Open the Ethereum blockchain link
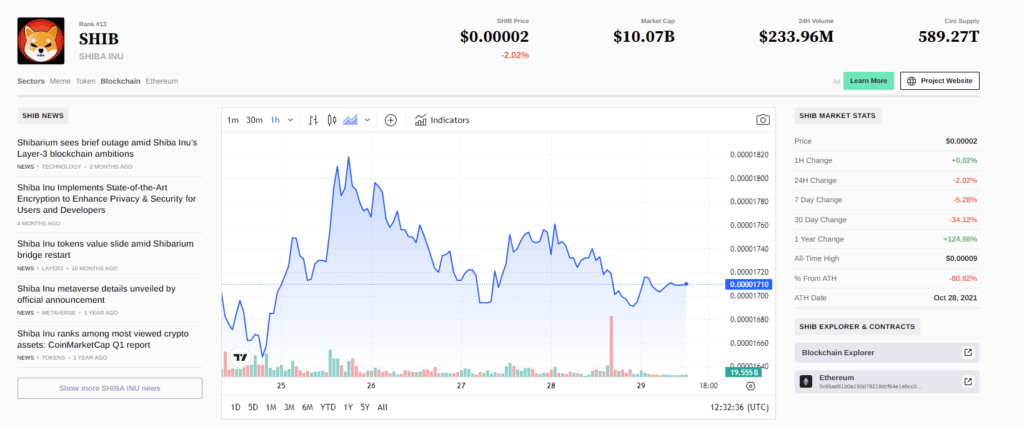 pos(161,82)
